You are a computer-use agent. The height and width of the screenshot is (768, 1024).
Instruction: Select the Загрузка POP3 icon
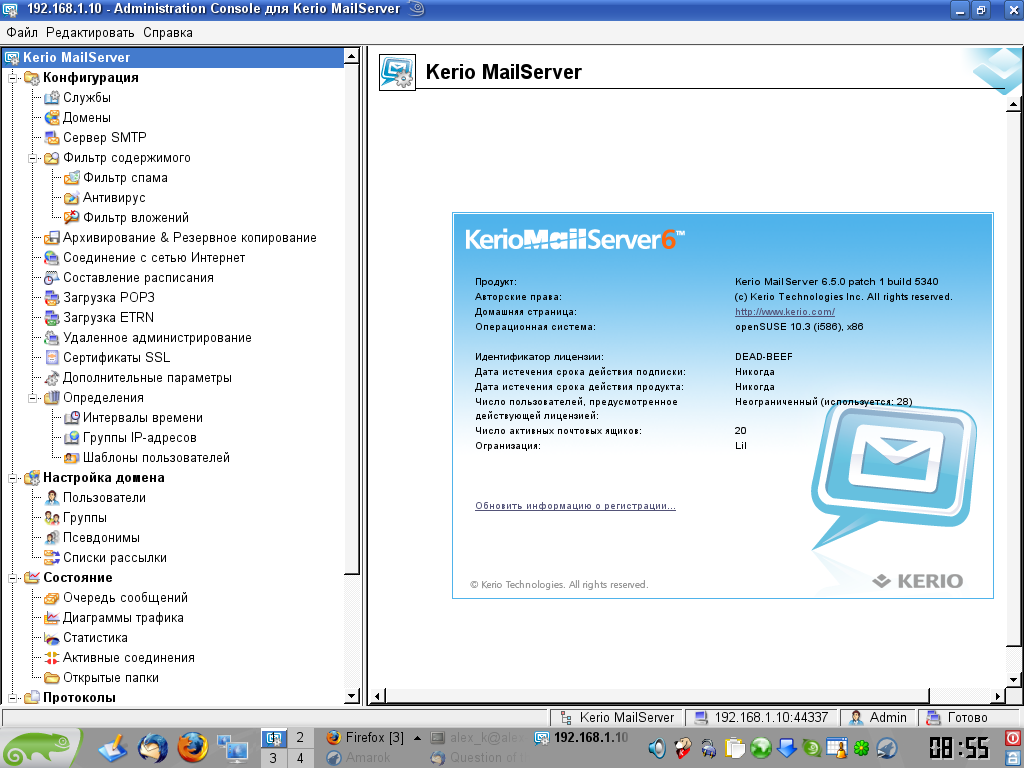tap(52, 298)
